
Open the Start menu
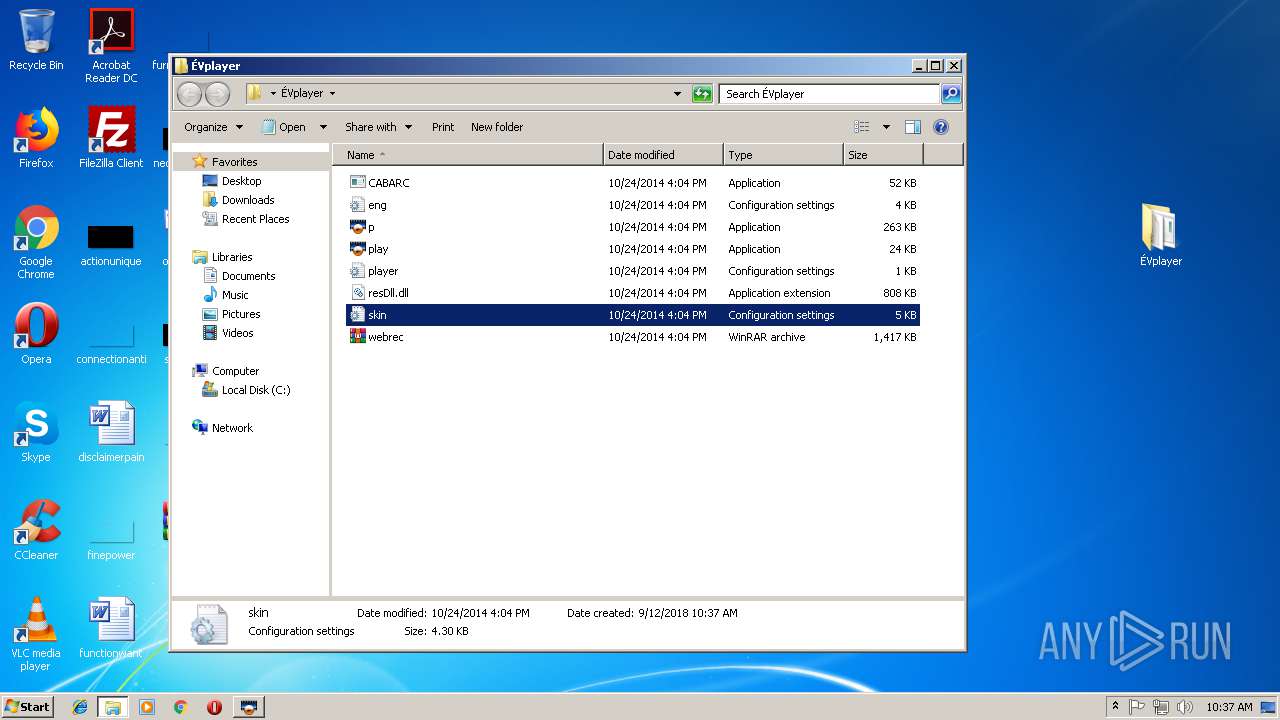(27, 707)
